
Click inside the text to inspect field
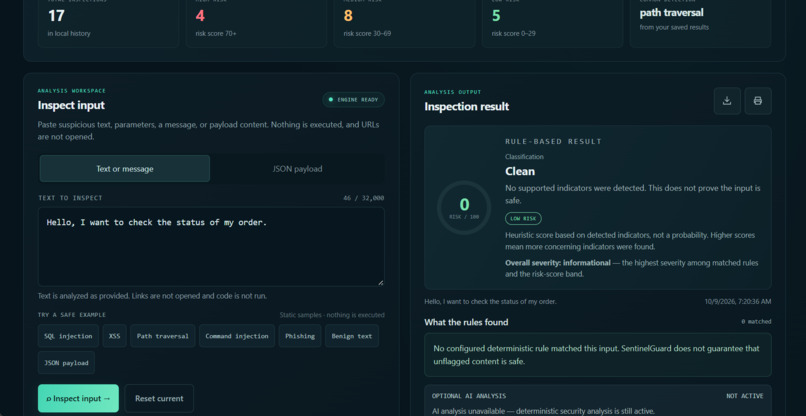(211, 247)
